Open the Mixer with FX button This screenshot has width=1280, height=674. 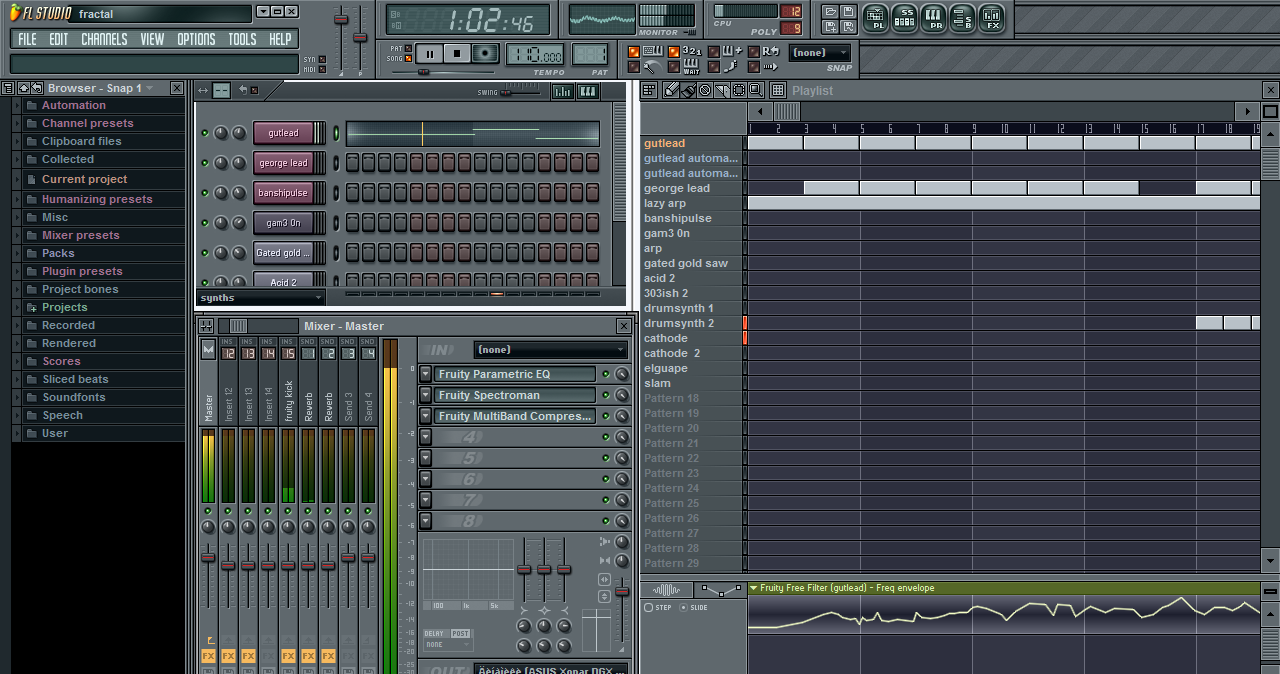point(992,16)
